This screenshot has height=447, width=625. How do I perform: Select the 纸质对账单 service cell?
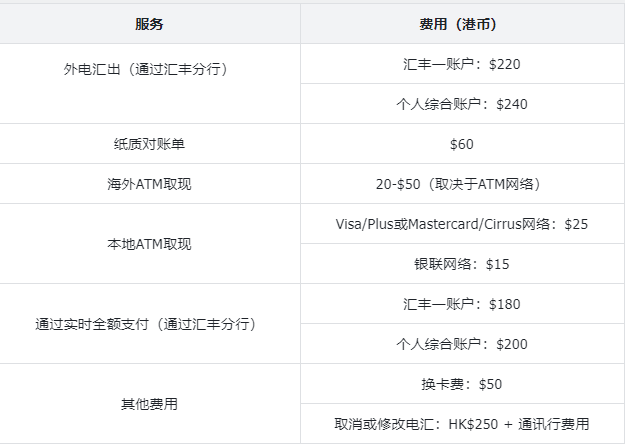(149, 144)
